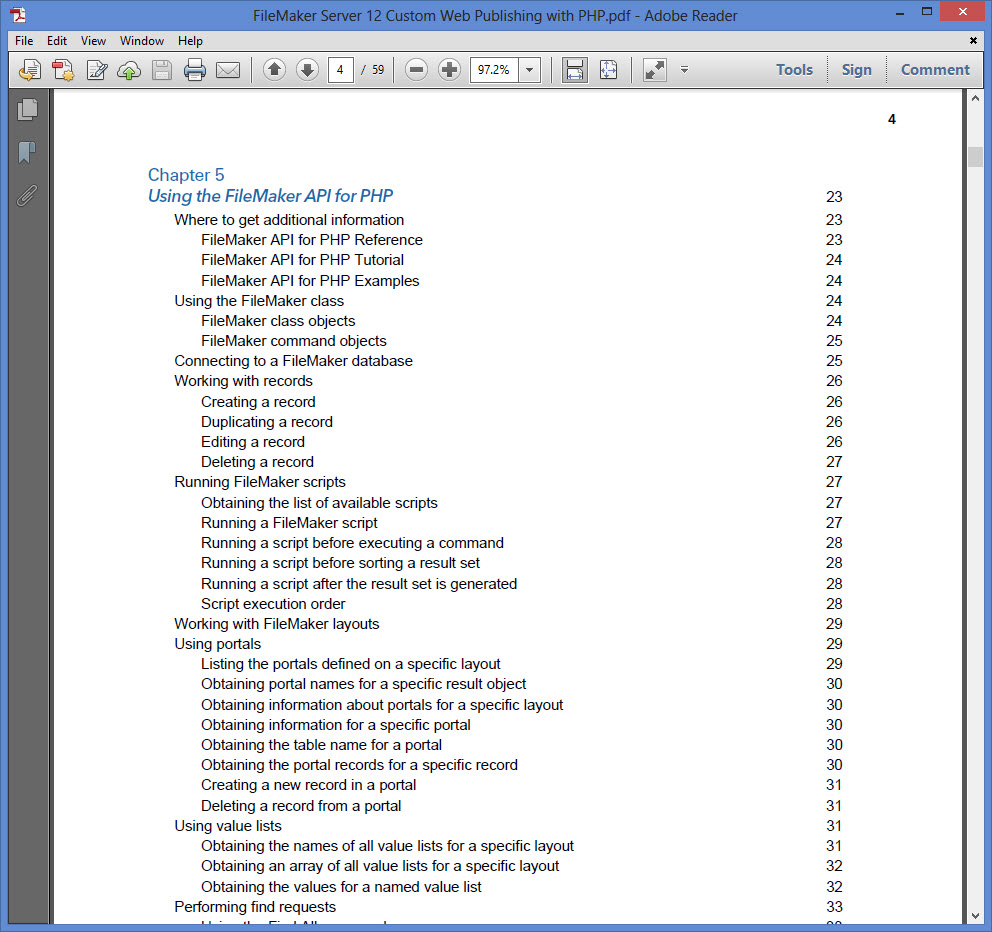Click the page number input field

click(x=340, y=70)
